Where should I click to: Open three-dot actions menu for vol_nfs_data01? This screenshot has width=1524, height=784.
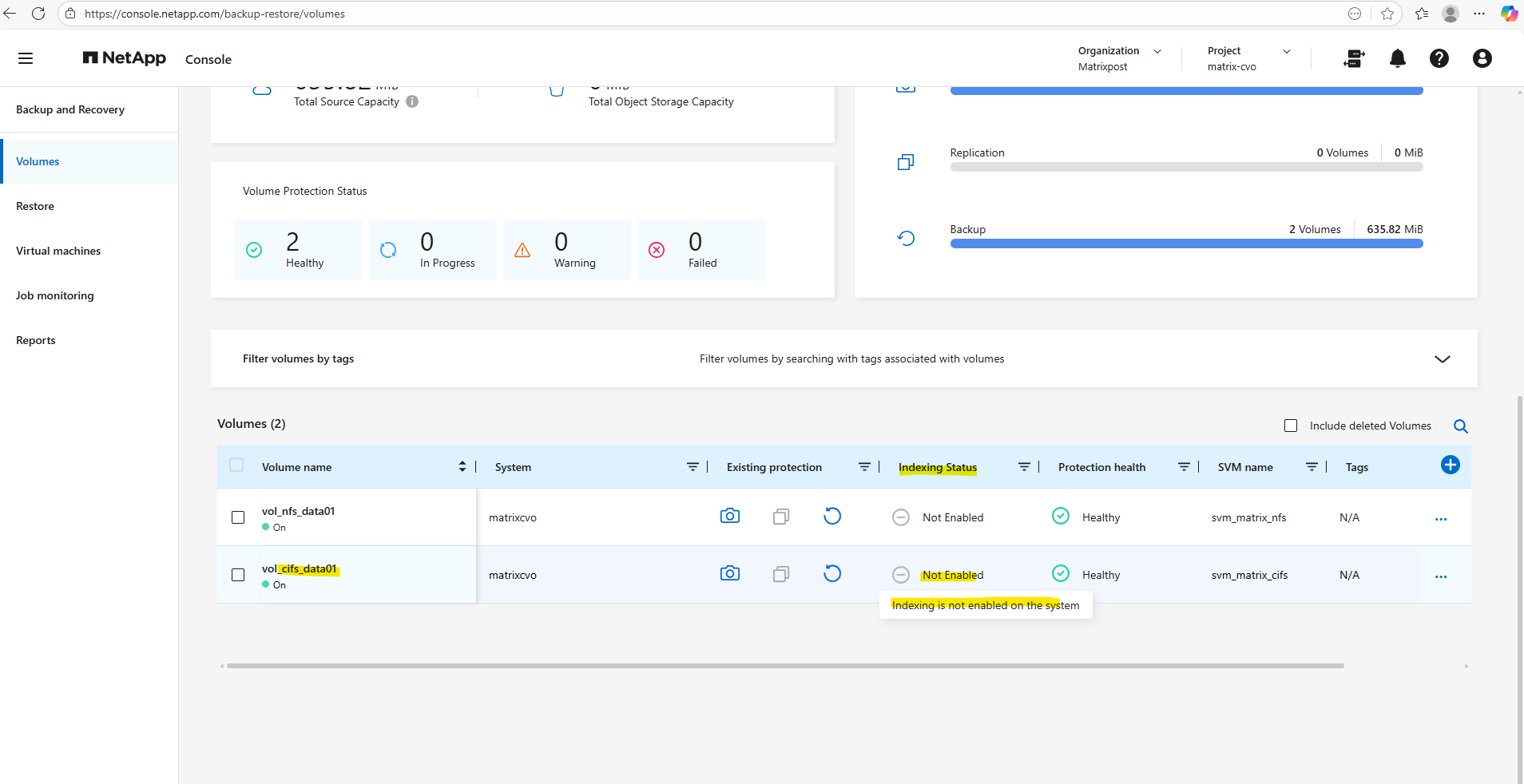click(x=1440, y=519)
